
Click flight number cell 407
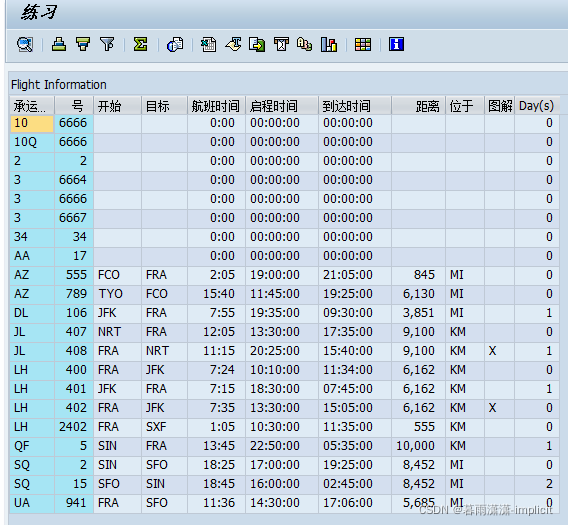(x=74, y=332)
